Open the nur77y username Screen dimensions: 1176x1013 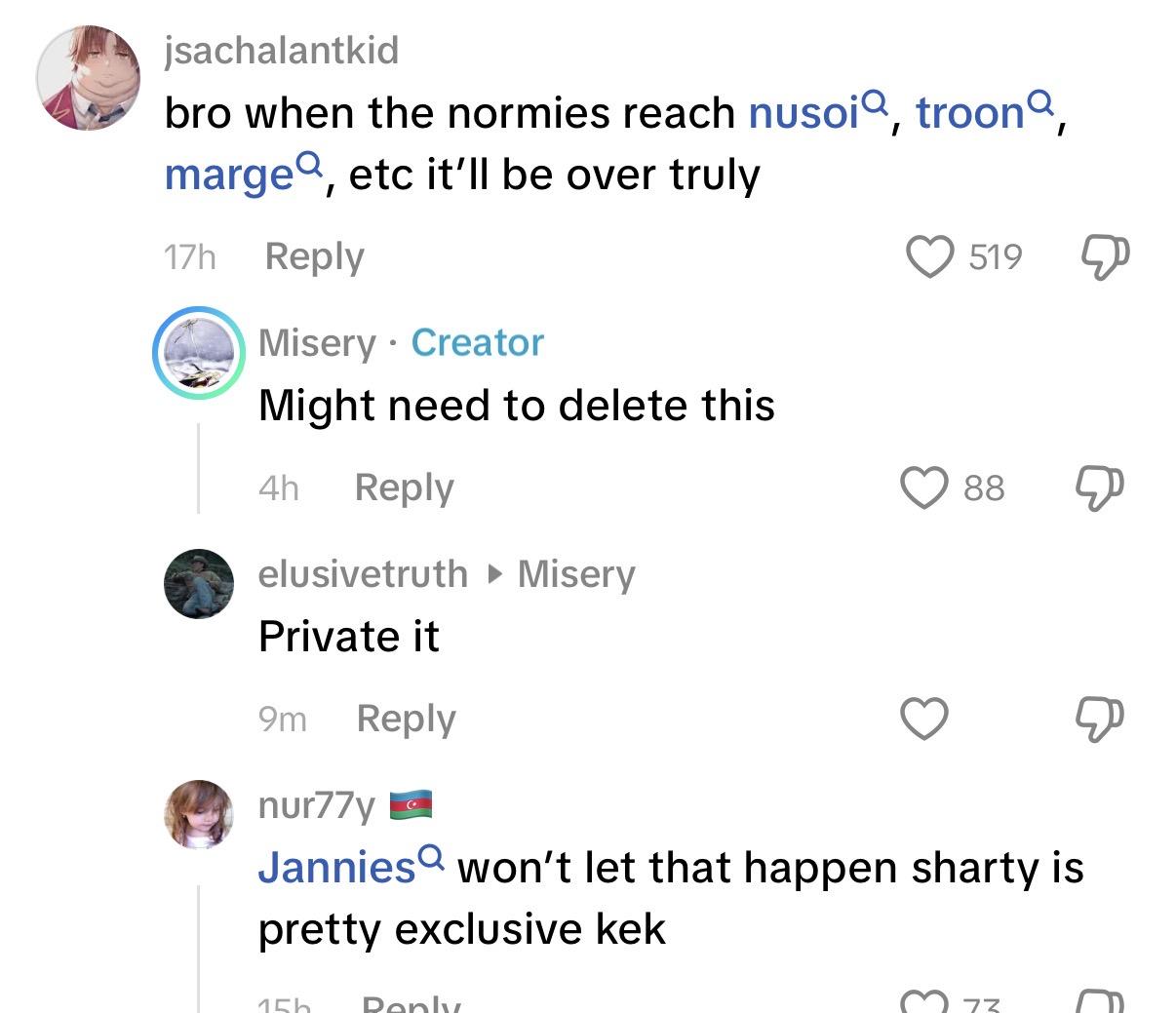(317, 805)
